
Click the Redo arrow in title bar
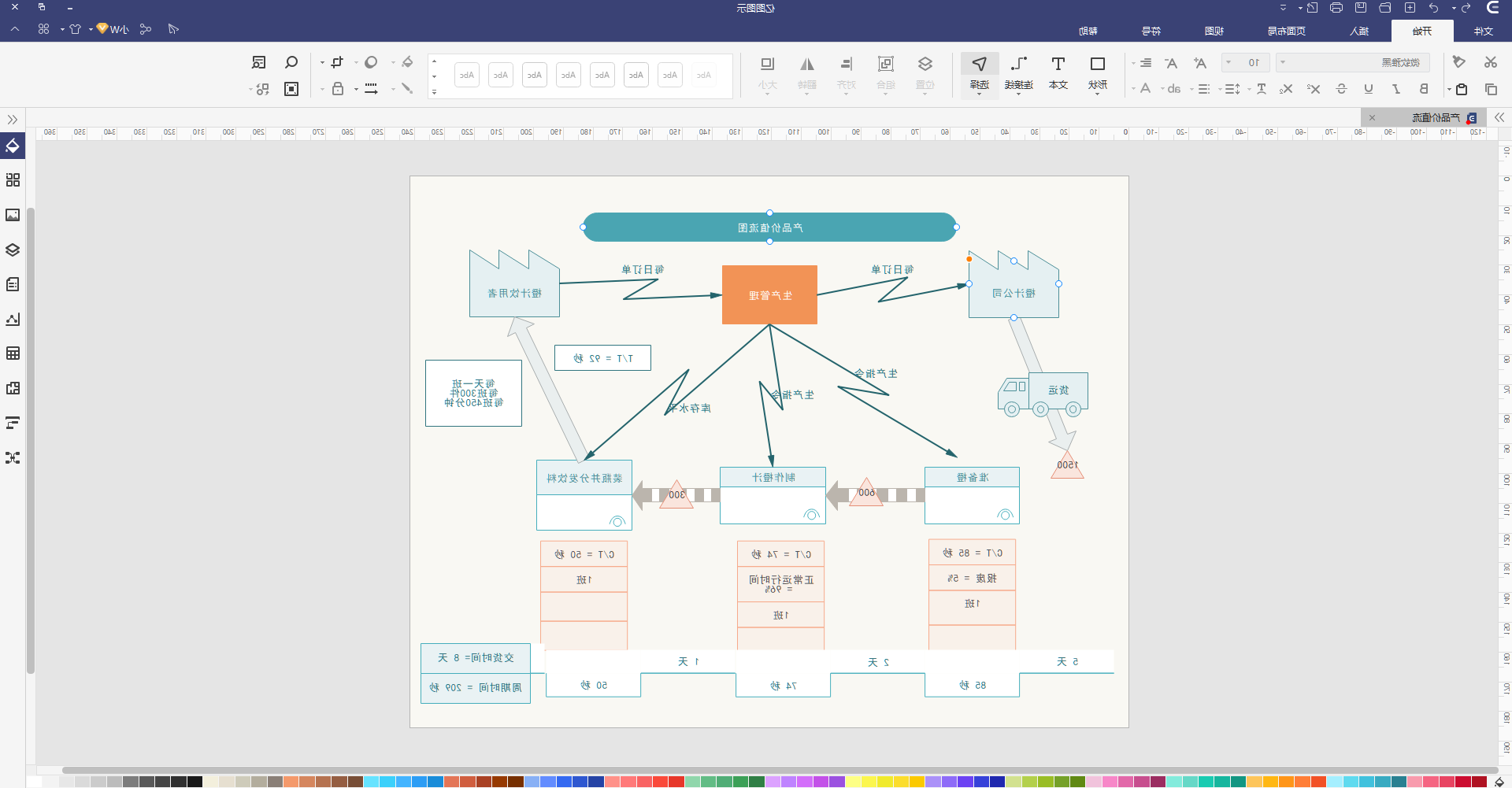[x=1466, y=8]
